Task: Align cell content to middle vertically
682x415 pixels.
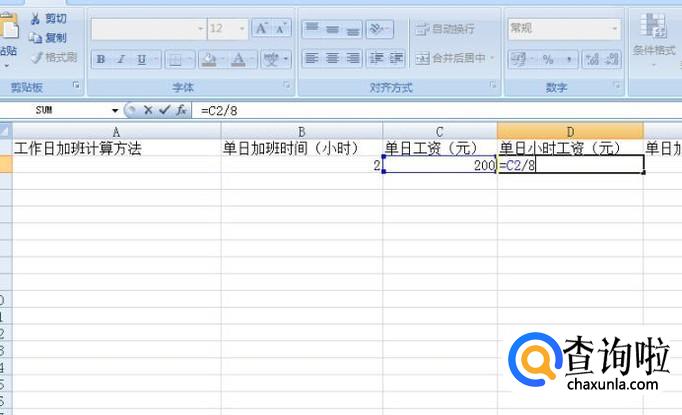Action: (x=332, y=29)
